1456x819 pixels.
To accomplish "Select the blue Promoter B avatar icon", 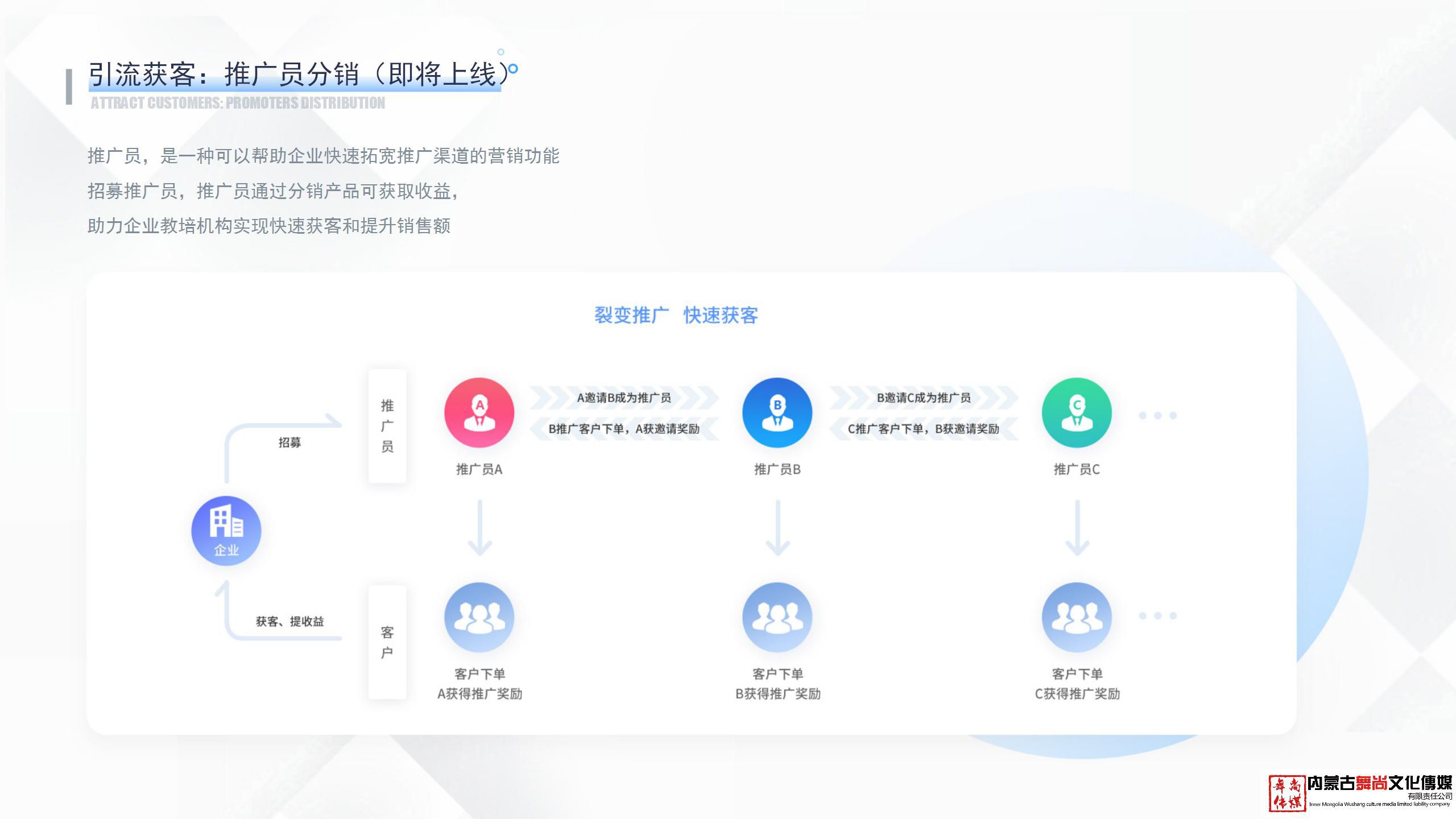I will pyautogui.click(x=778, y=412).
